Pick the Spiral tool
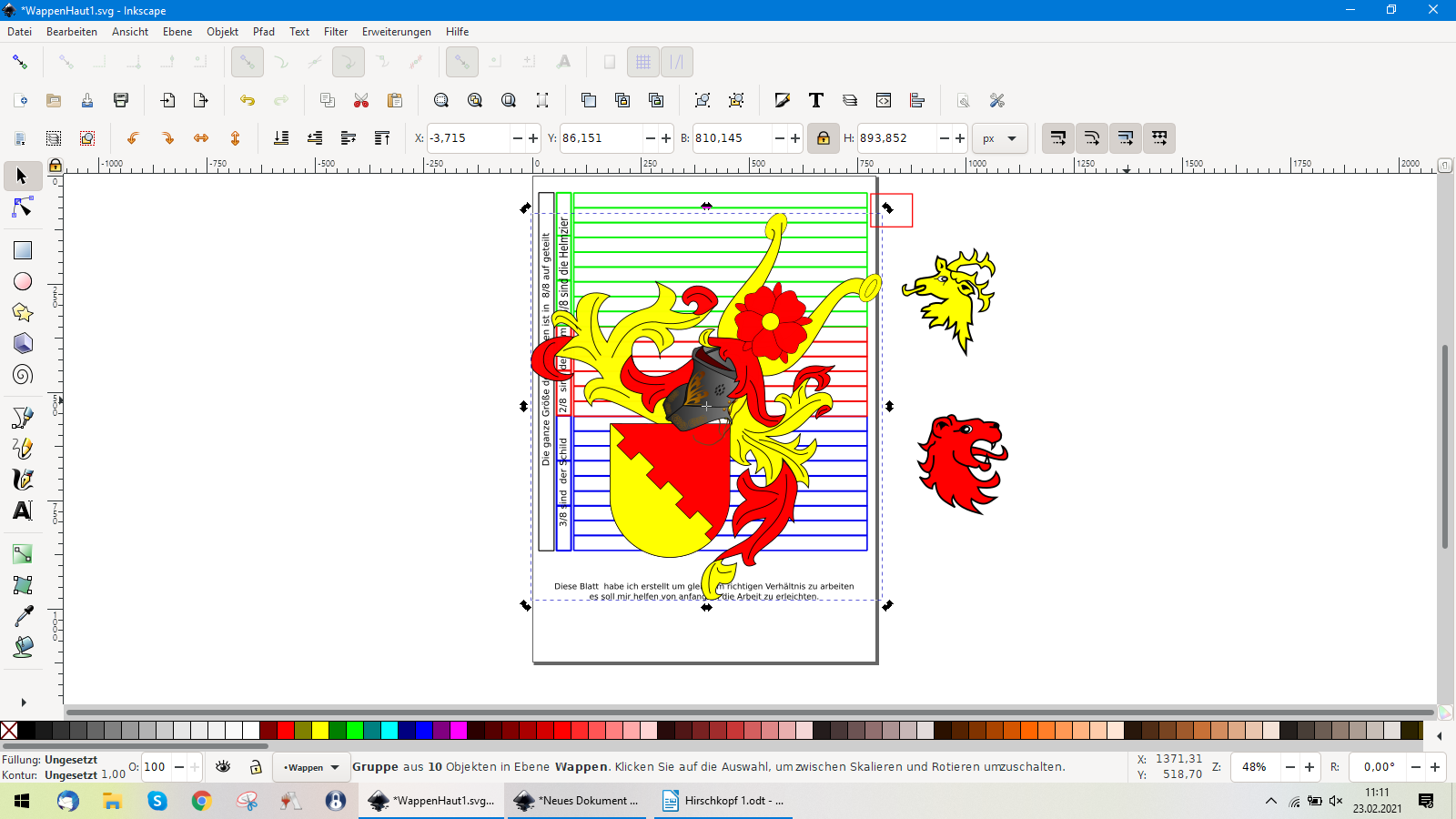The height and width of the screenshot is (819, 1456). [x=23, y=375]
